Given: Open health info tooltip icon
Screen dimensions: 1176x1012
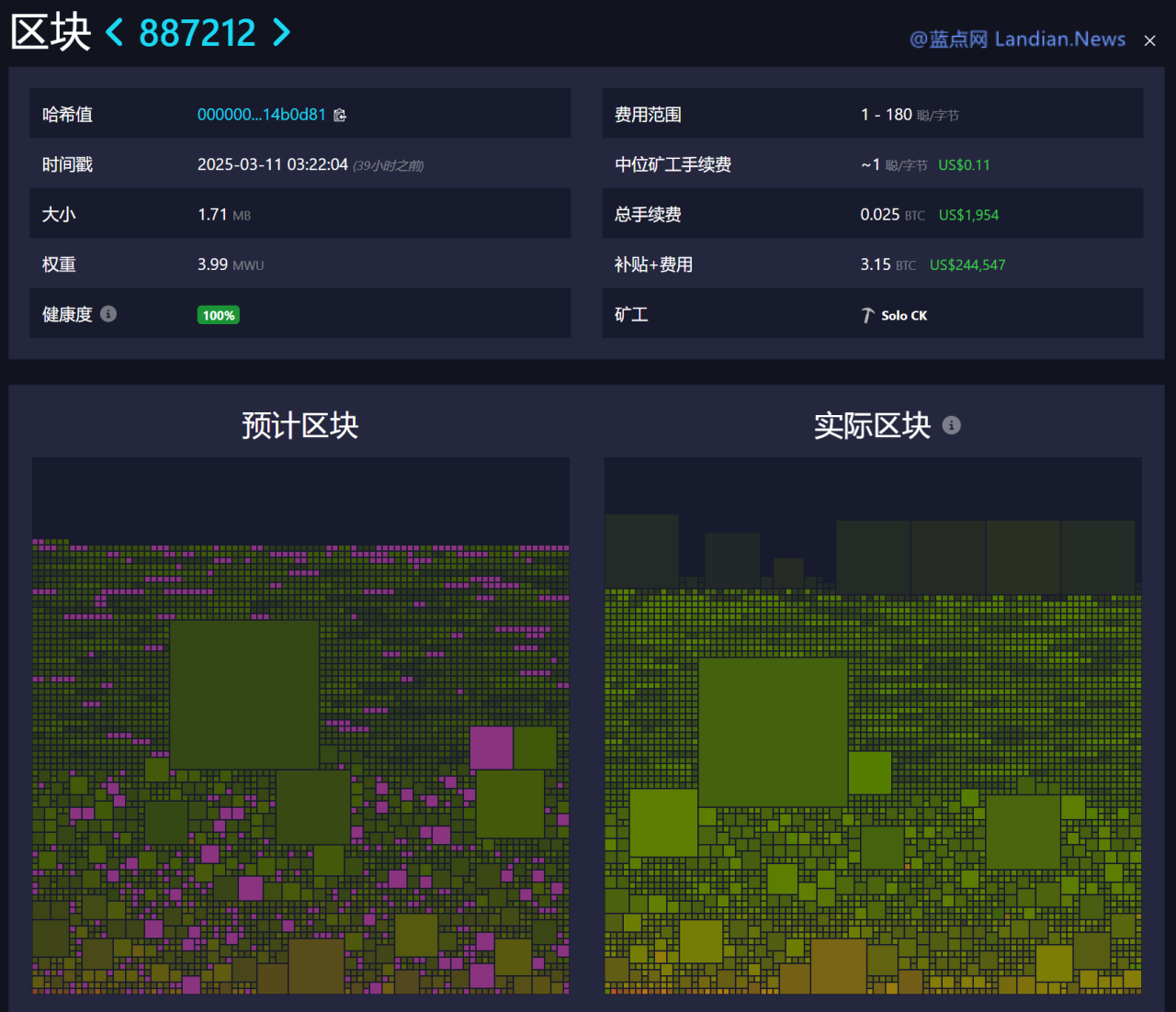Looking at the screenshot, I should click(x=108, y=314).
